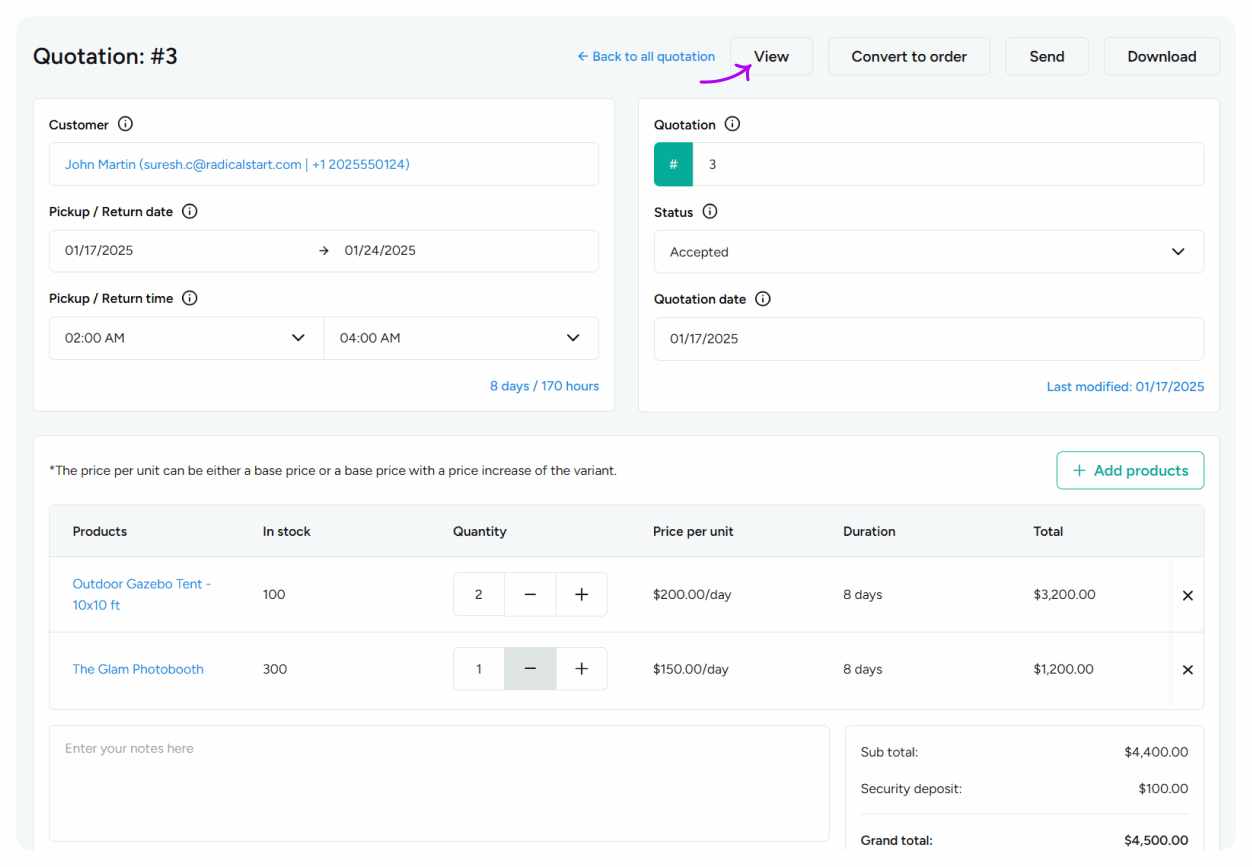This screenshot has width=1252, height=867.
Task: Click Add products button
Action: click(x=1130, y=470)
